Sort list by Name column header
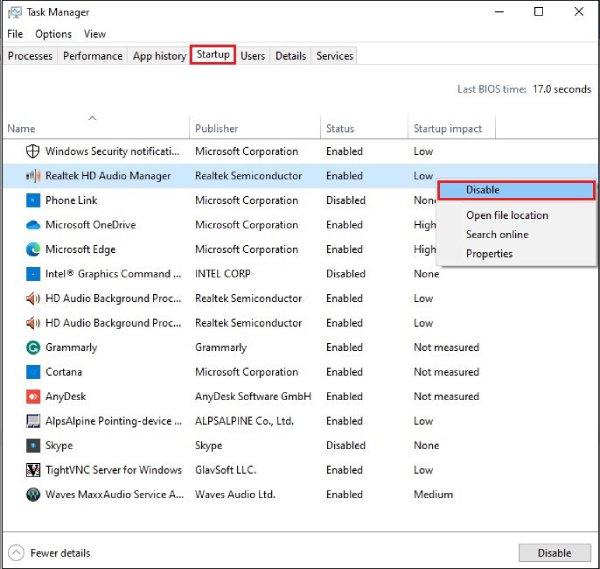This screenshot has height=569, width=600. (x=21, y=129)
